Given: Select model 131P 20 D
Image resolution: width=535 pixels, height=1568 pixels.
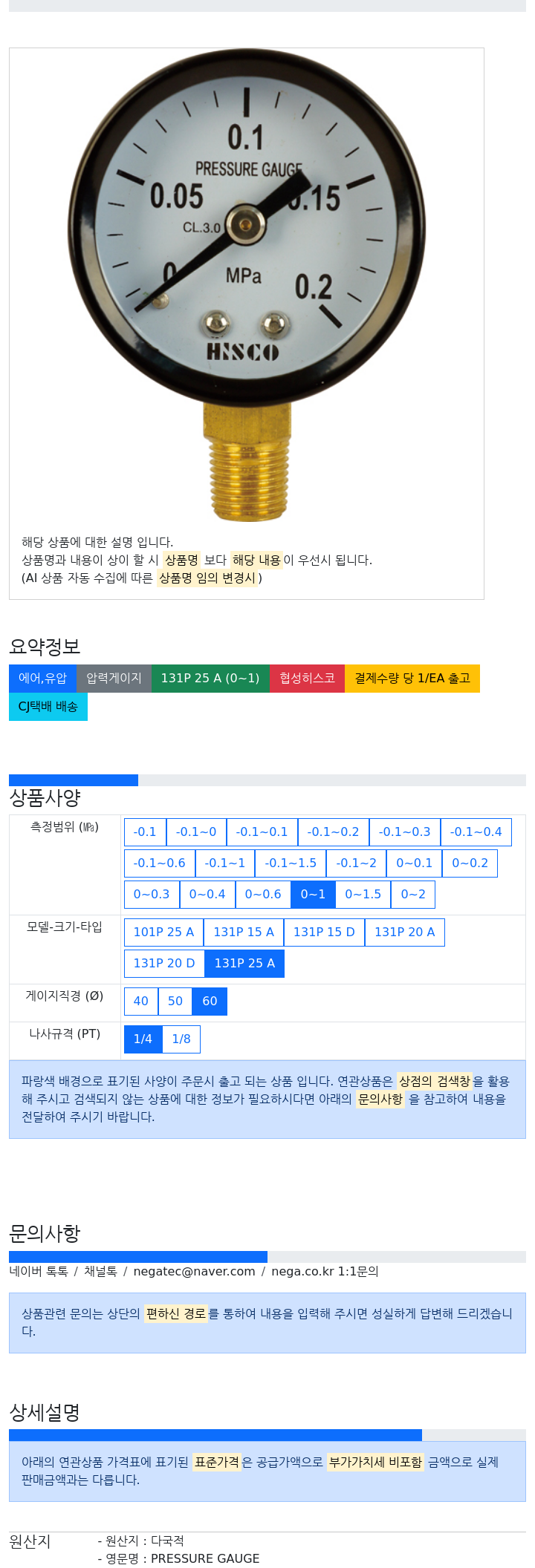Looking at the screenshot, I should click(164, 964).
